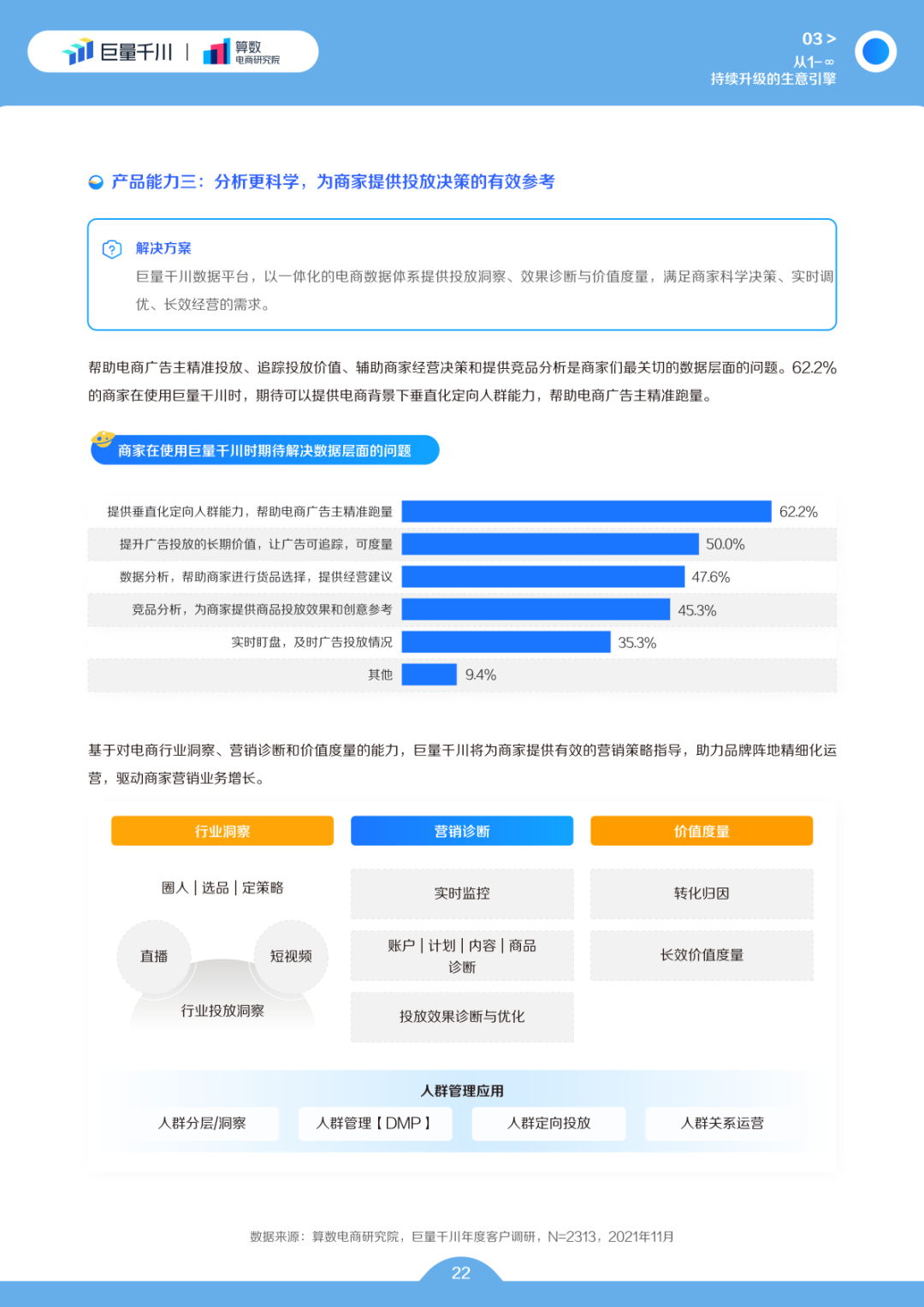924x1307 pixels.
Task: Click the row label 其他
Action: pos(381,674)
